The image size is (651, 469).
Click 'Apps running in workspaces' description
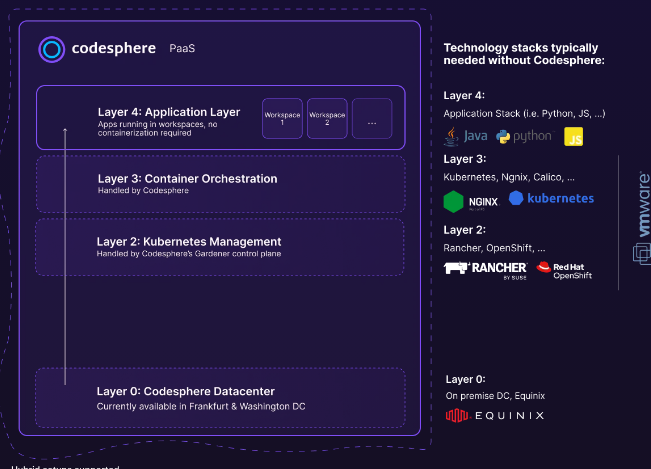point(157,129)
